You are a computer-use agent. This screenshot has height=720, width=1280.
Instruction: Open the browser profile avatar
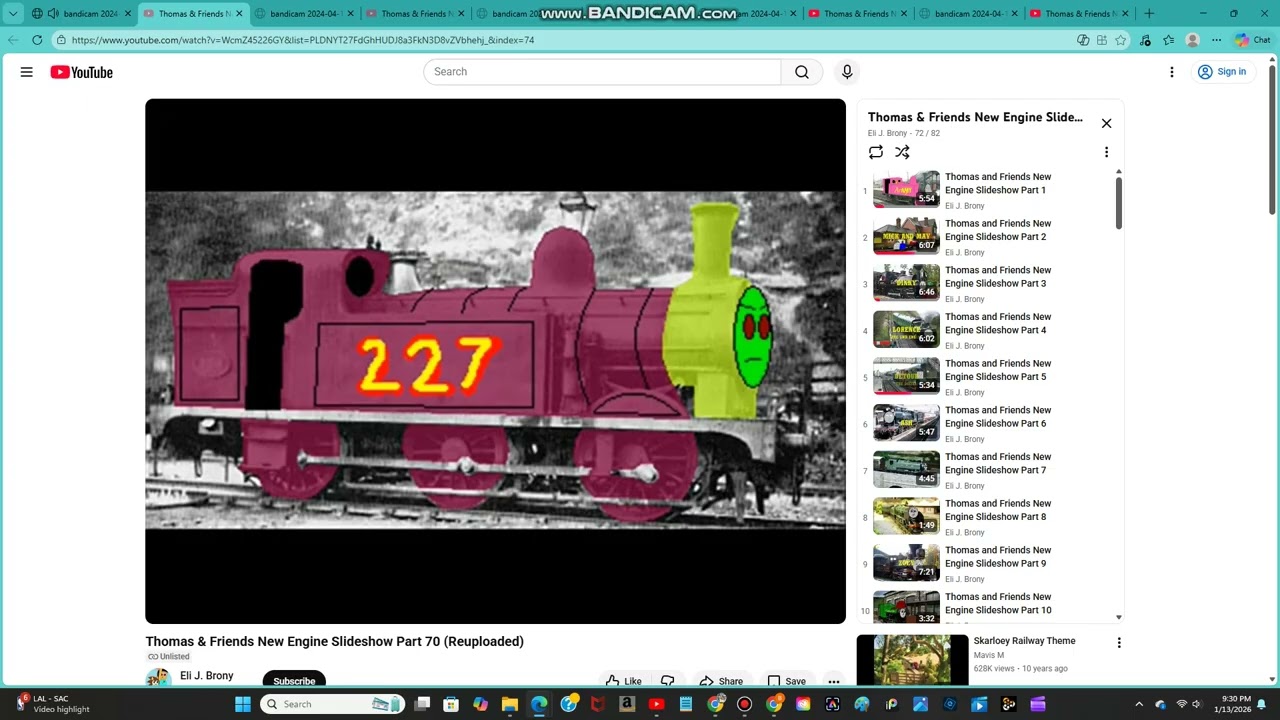point(1192,40)
